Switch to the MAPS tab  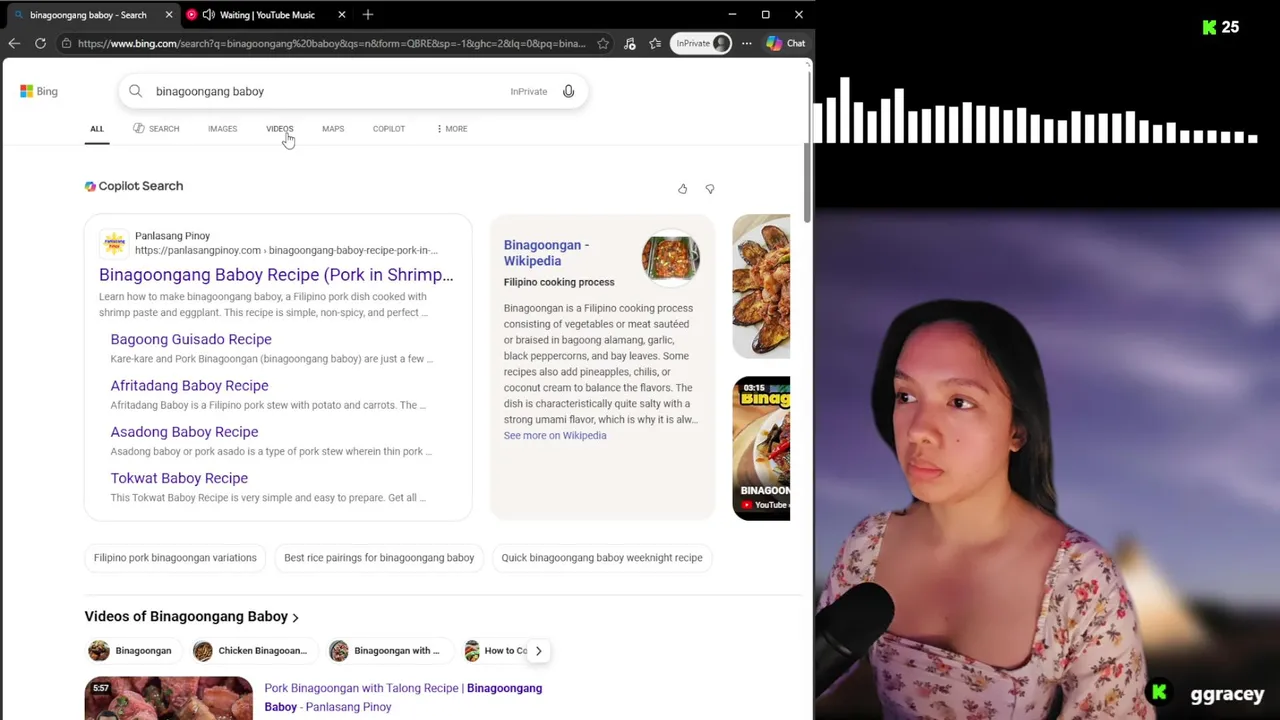pyautogui.click(x=333, y=129)
